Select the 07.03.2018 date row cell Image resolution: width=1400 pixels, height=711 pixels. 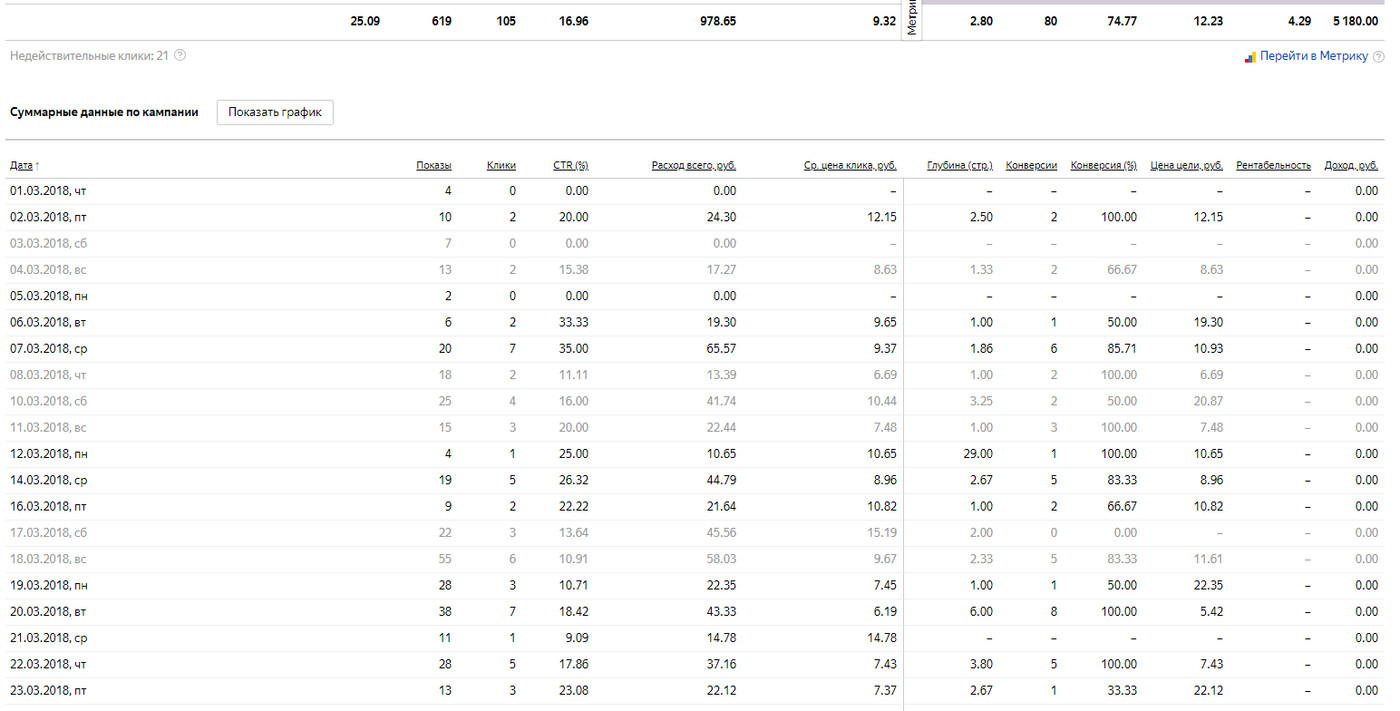click(x=50, y=349)
